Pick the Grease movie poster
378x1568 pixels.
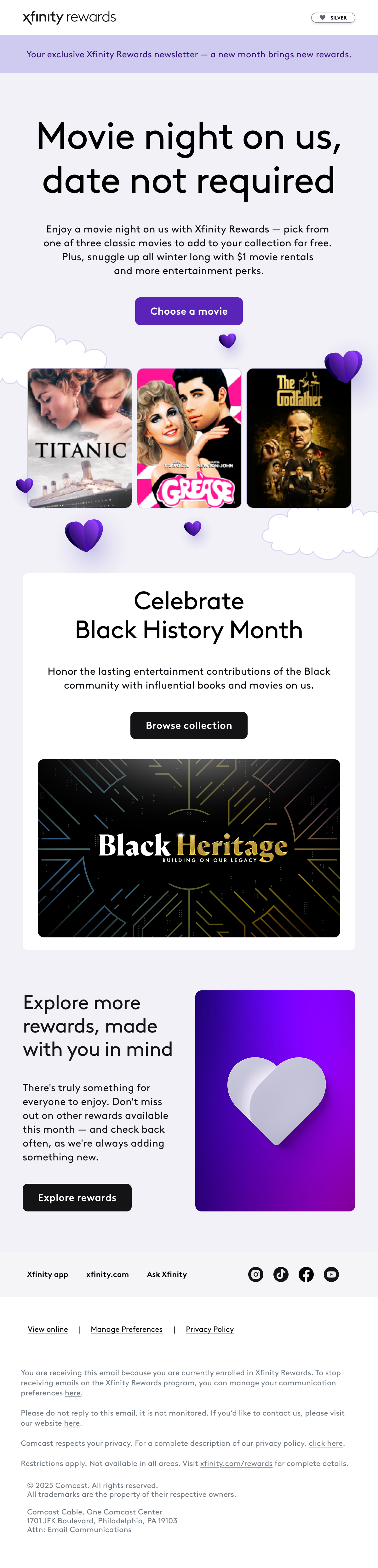189,438
